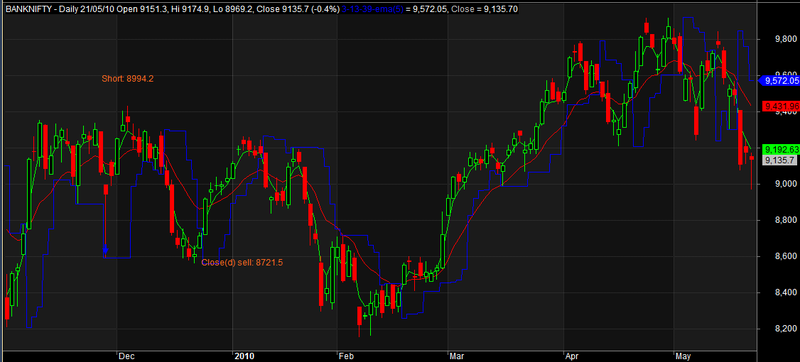800x362 pixels.
Task: Click the 9,000 price axis label
Action: (x=779, y=184)
